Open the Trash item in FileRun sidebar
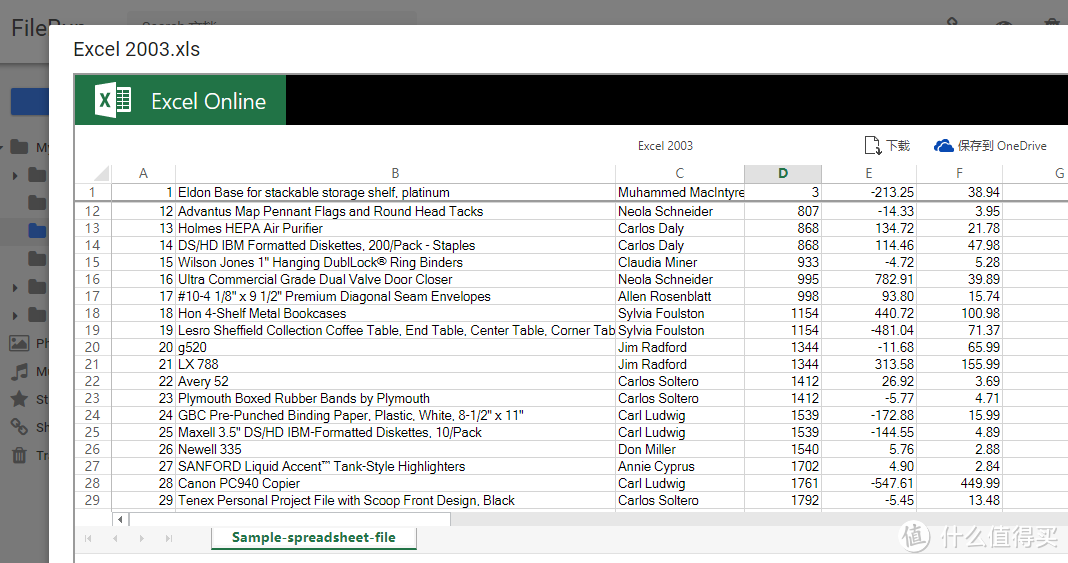Screen dimensions: 1068x563 (20, 455)
